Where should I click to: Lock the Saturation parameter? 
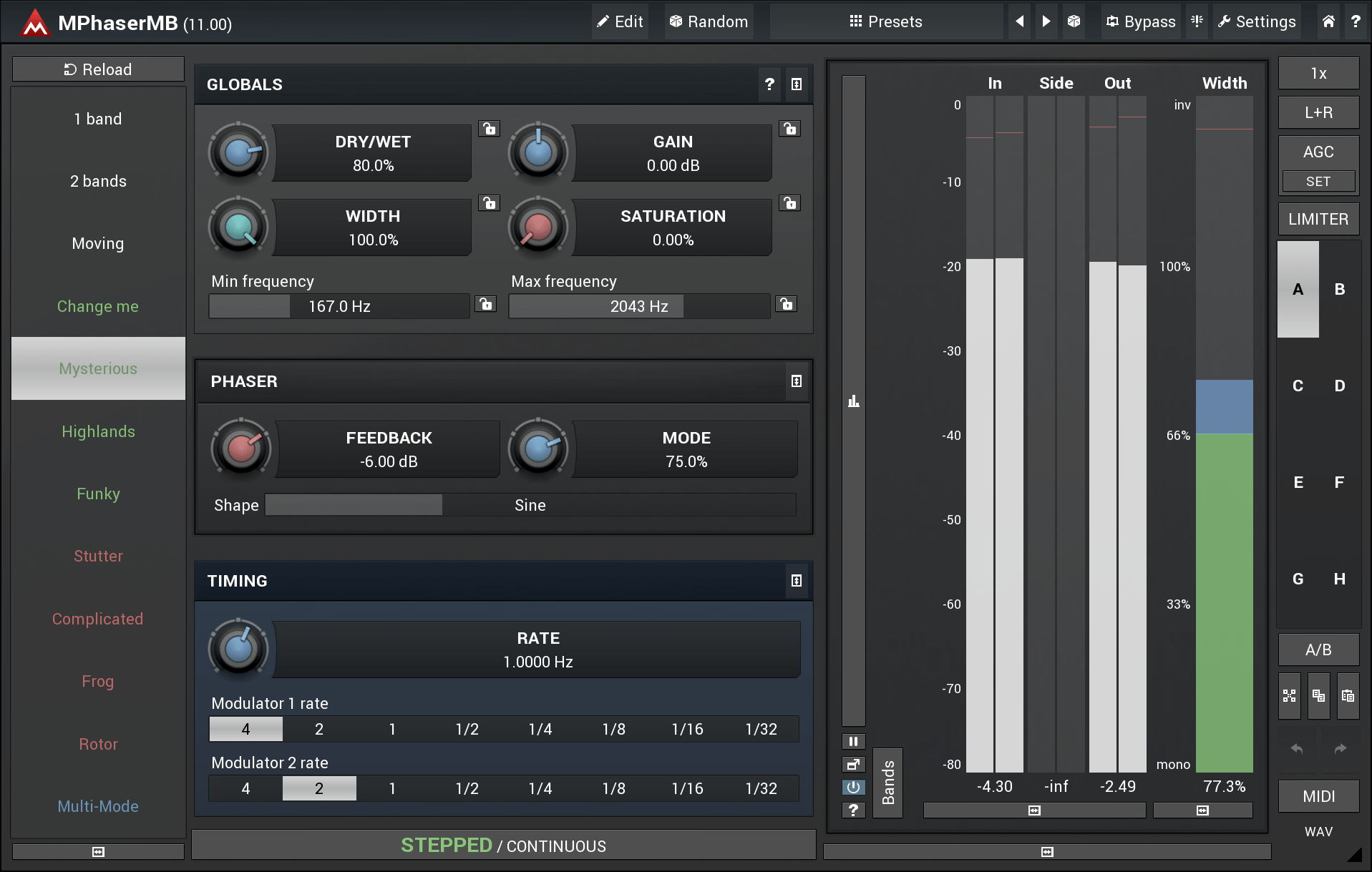[x=789, y=203]
